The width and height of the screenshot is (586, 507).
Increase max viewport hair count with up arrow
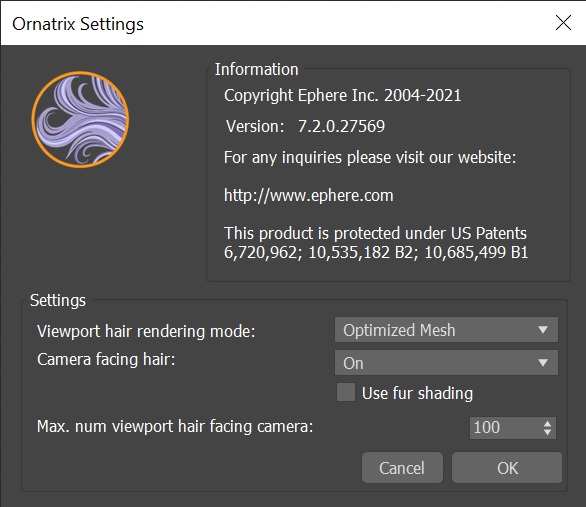tap(548, 424)
